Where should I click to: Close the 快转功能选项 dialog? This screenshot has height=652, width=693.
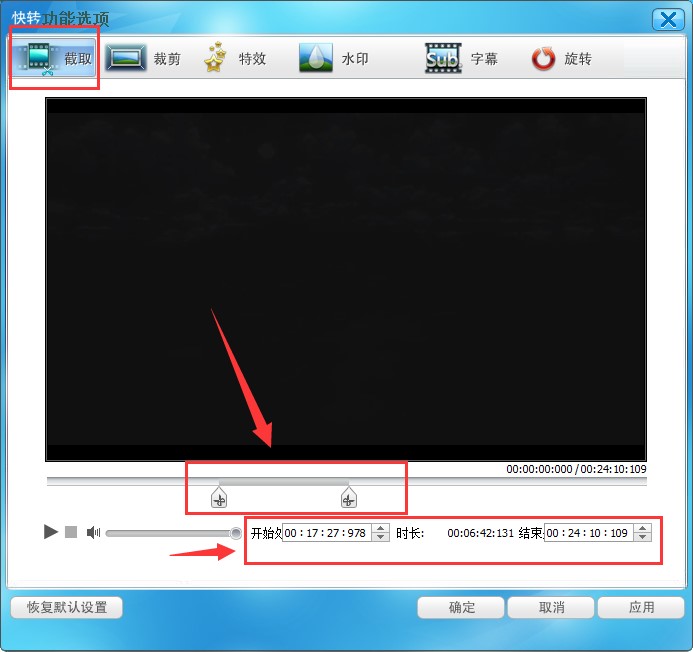(x=668, y=19)
